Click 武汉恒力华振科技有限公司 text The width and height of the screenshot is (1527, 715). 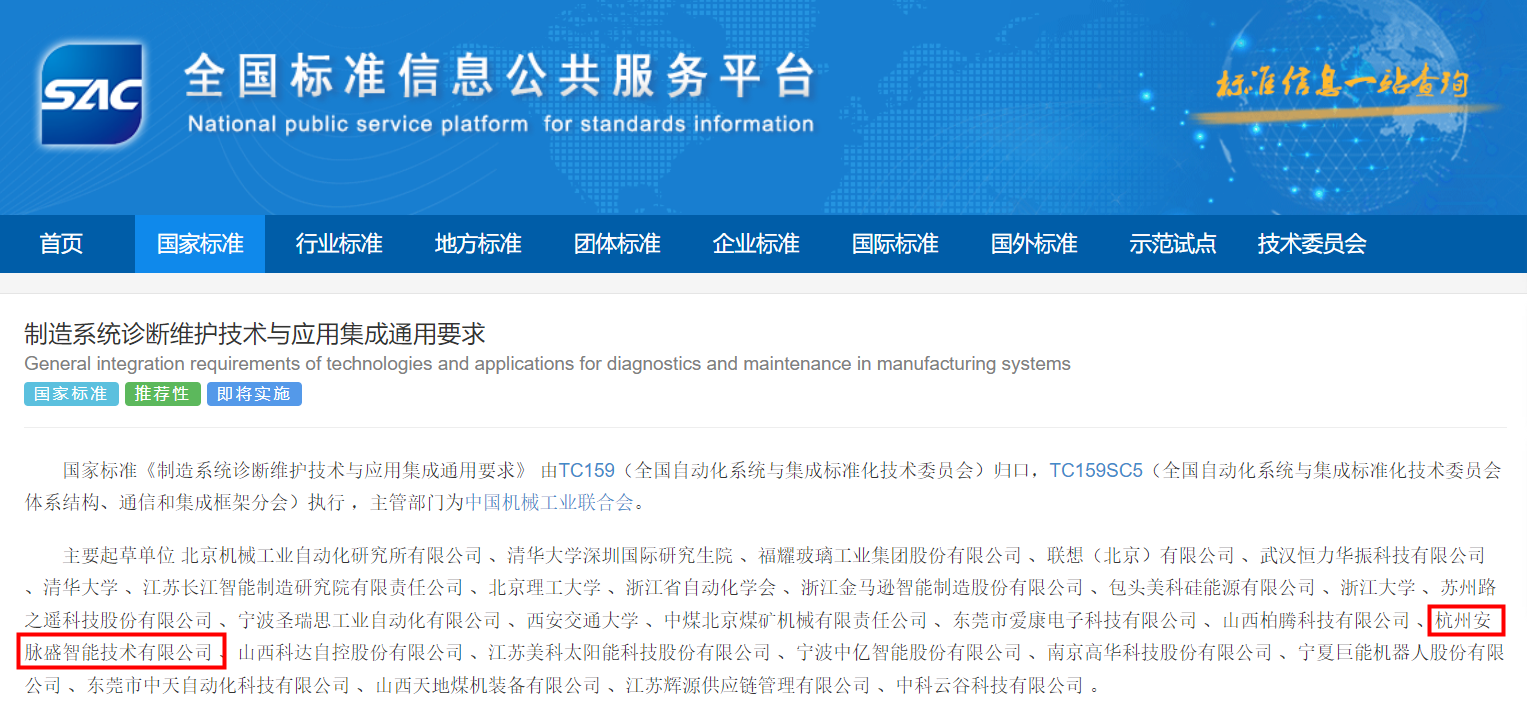tap(1373, 556)
